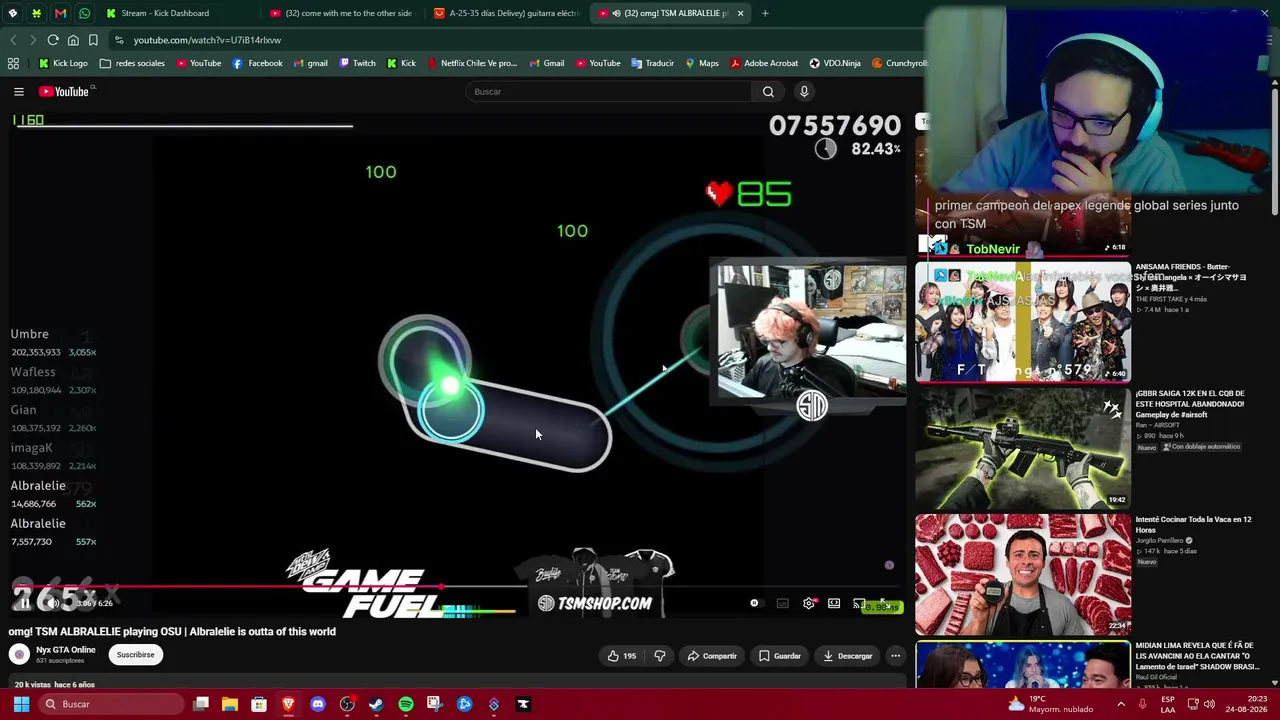
Task: Like the video with thumbs up
Action: pos(621,656)
